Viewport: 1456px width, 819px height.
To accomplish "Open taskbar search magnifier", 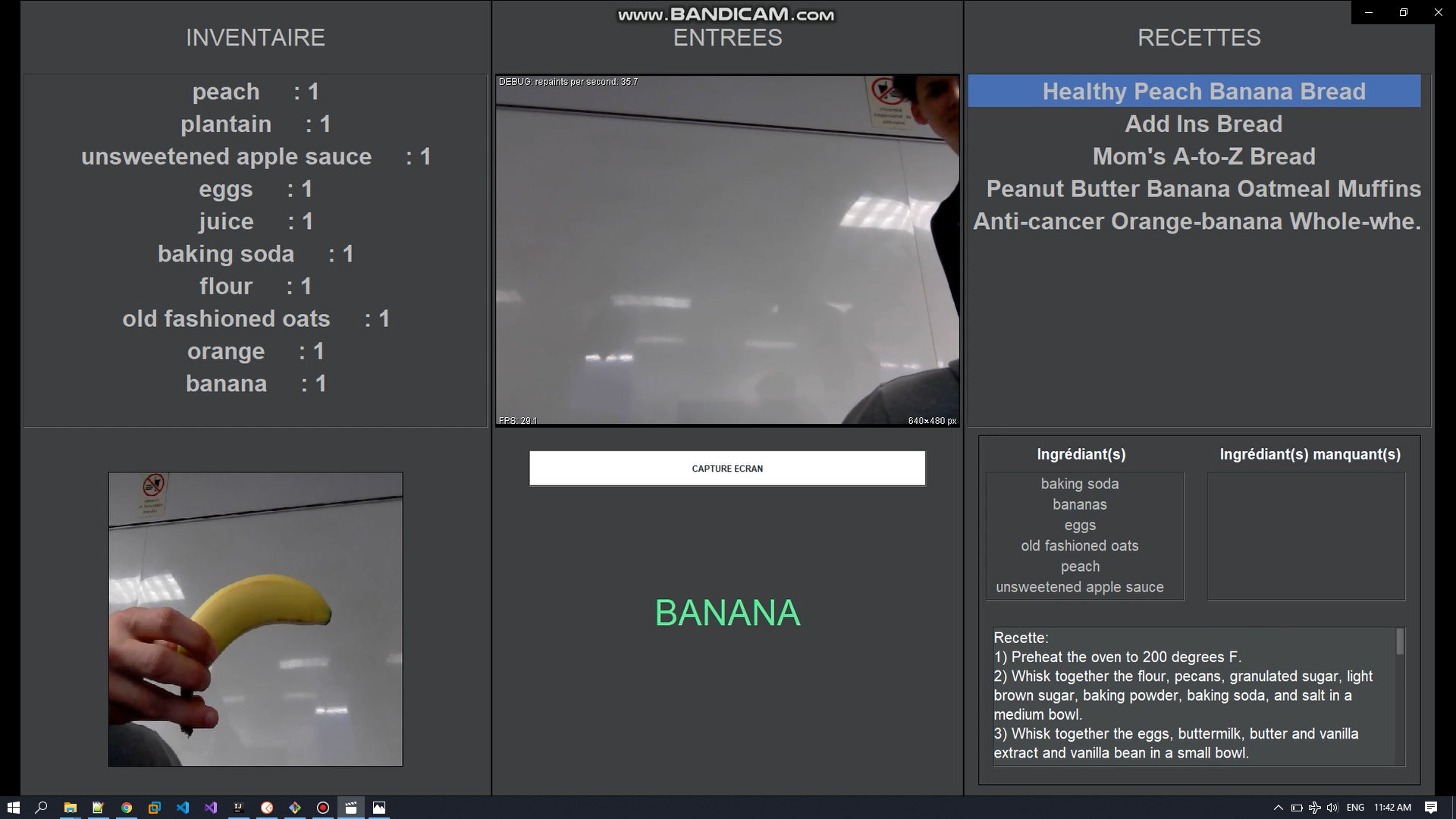I will (42, 808).
